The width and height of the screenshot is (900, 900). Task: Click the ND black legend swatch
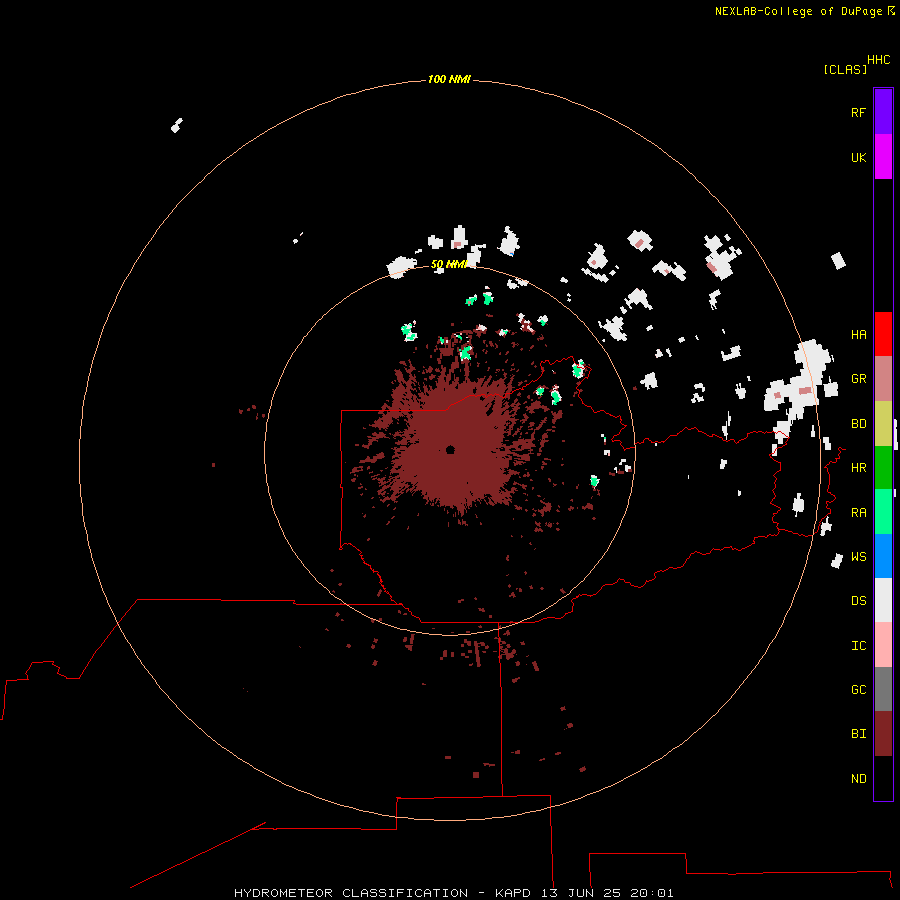click(x=883, y=778)
